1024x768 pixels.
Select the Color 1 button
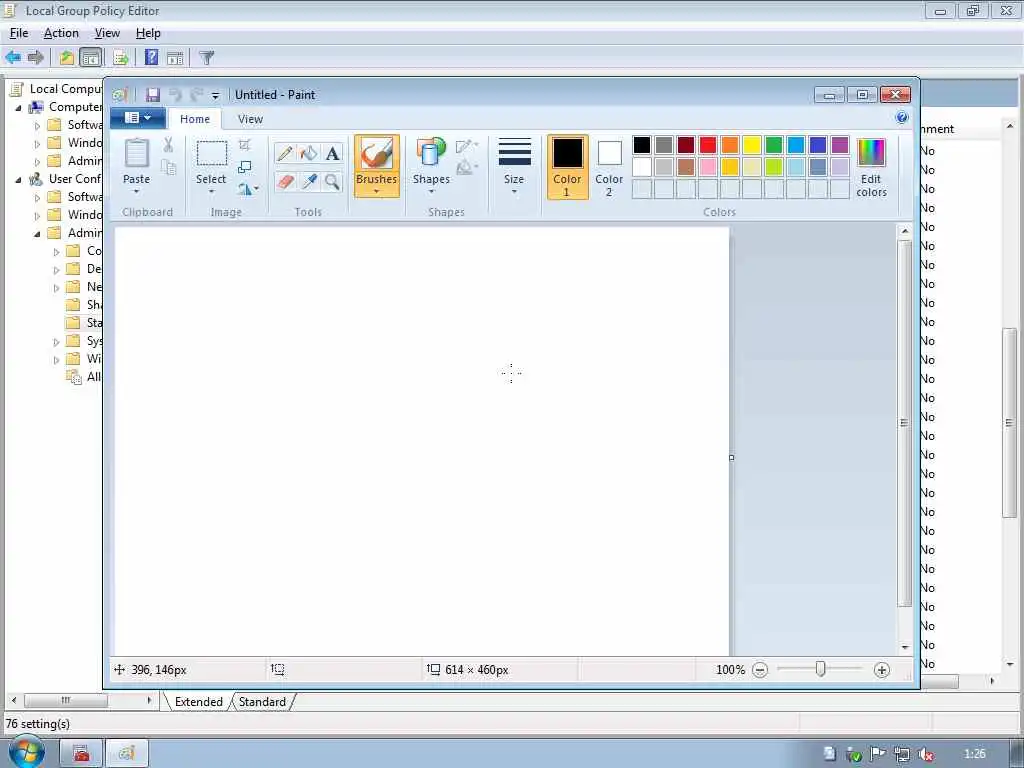567,167
